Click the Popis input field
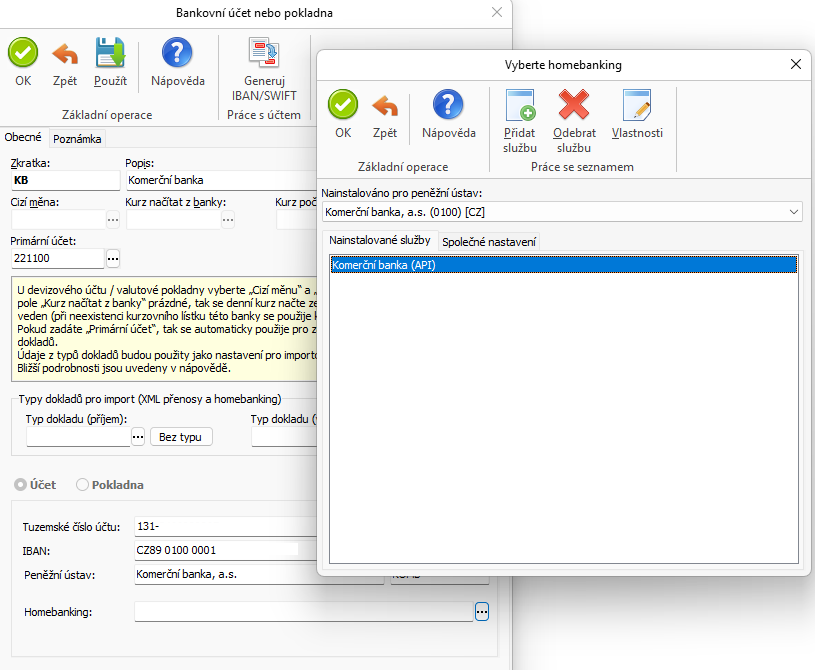This screenshot has height=670, width=815. 221,180
